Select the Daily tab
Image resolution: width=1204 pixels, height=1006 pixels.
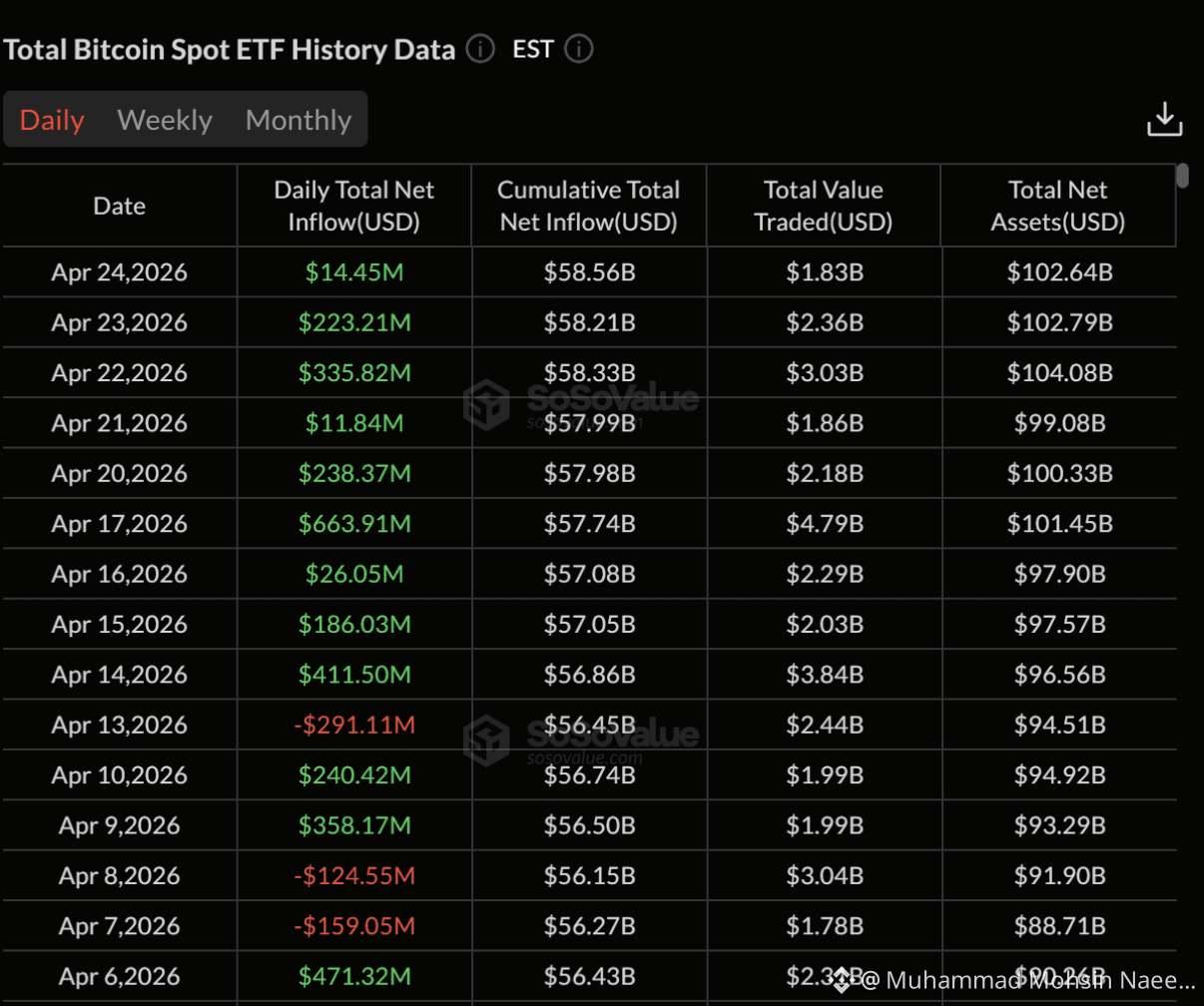[x=52, y=121]
